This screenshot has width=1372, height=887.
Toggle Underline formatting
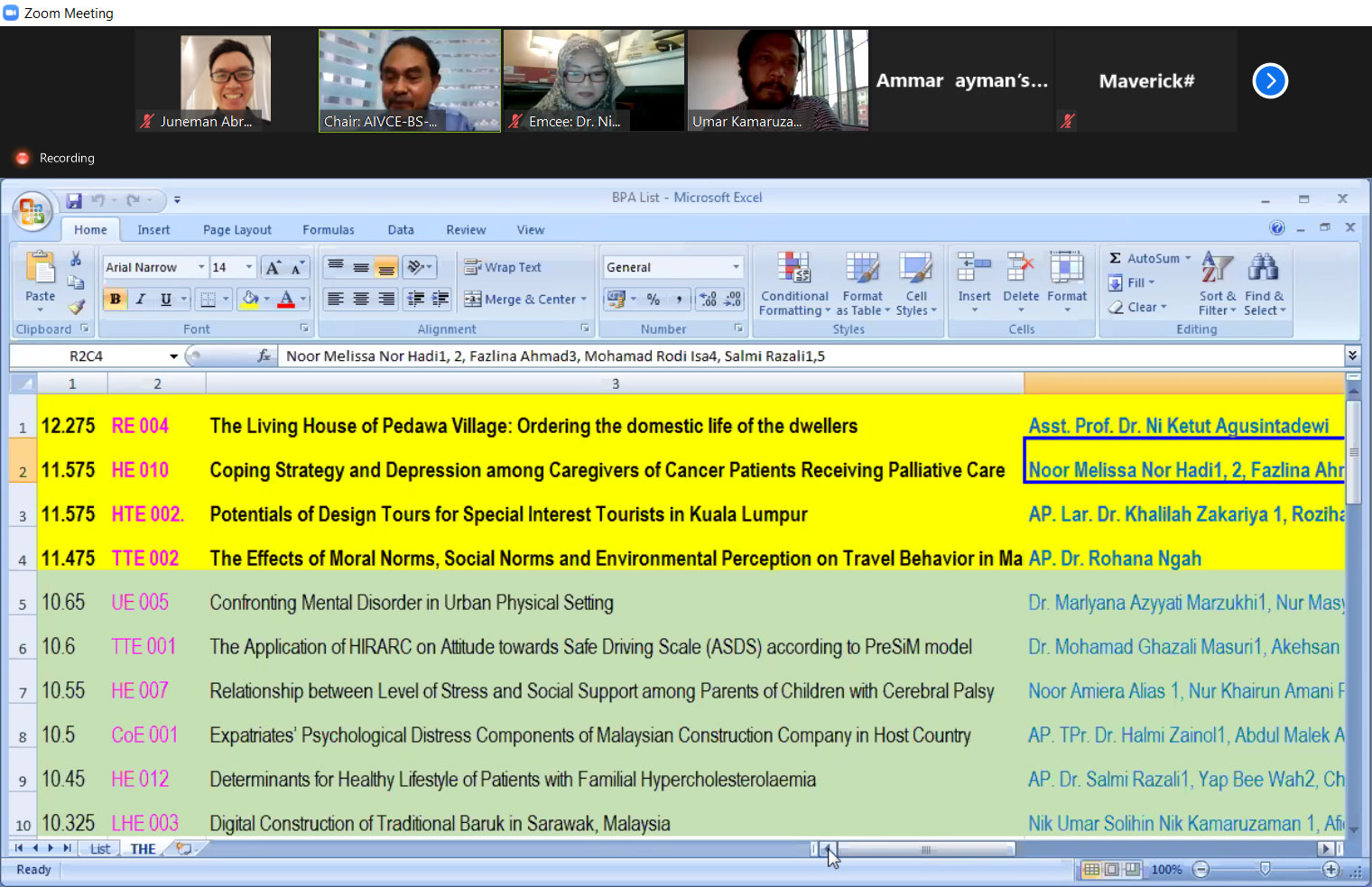point(165,299)
